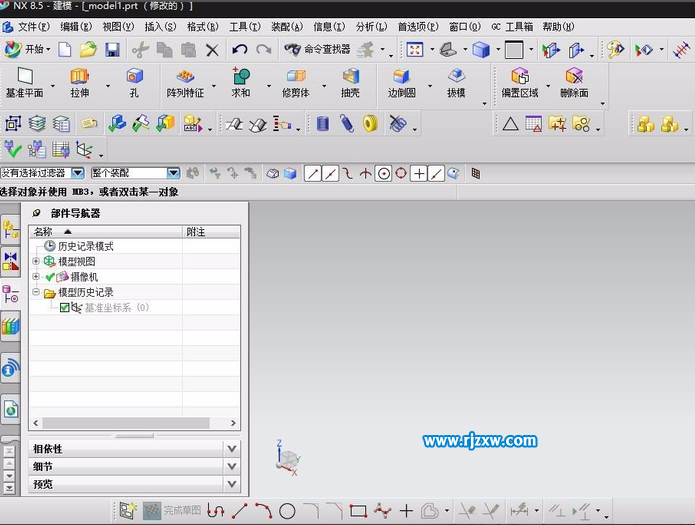695x525 pixels.
Task: Click the navigator horizontal scrollbar right arrow
Action: pyautogui.click(x=233, y=423)
